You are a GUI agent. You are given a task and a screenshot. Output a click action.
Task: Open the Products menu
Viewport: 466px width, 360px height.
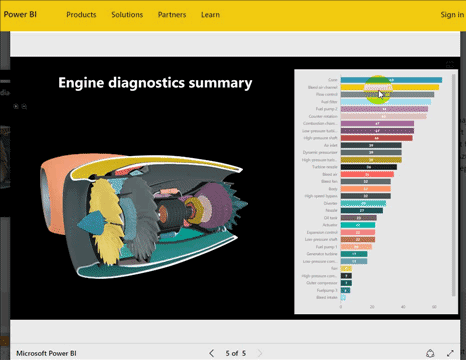point(81,15)
